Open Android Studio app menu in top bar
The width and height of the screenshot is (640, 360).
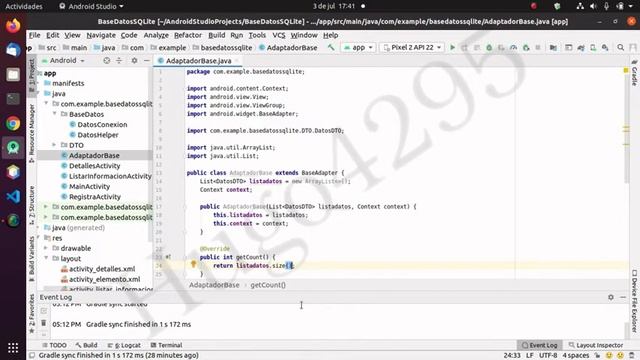(x=91, y=6)
